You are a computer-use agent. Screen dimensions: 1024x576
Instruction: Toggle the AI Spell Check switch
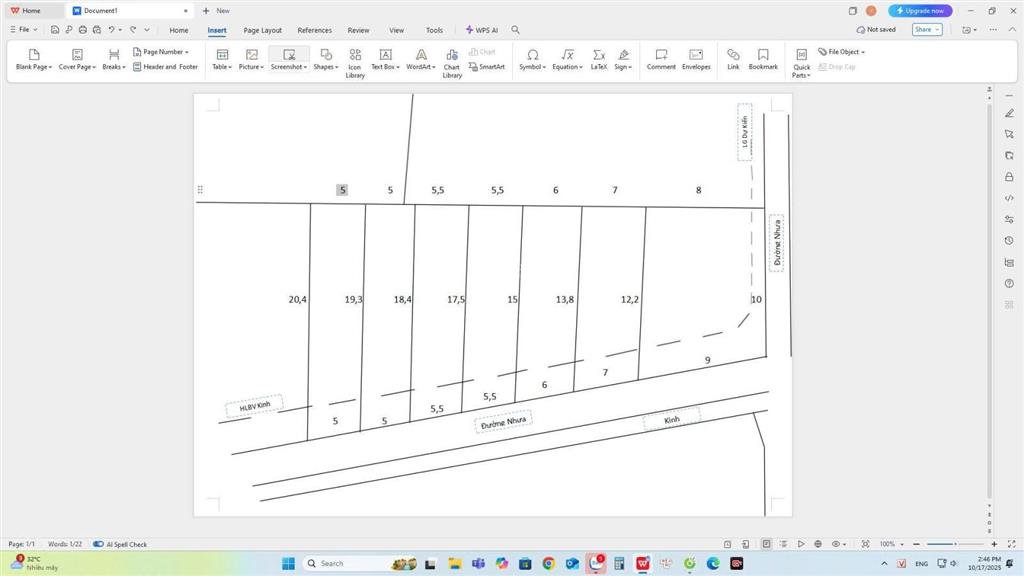[99, 544]
